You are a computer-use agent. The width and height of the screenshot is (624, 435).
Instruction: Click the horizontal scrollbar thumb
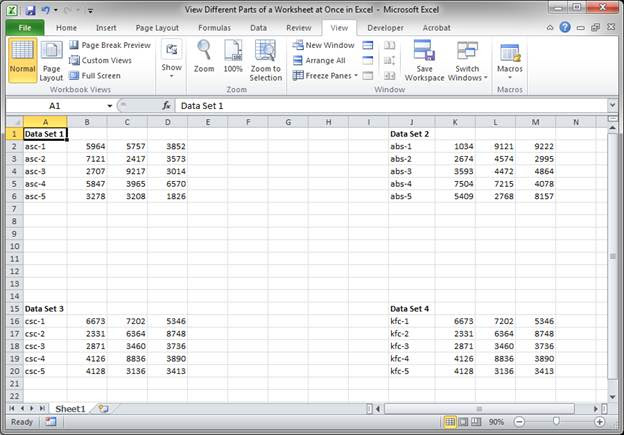479,409
